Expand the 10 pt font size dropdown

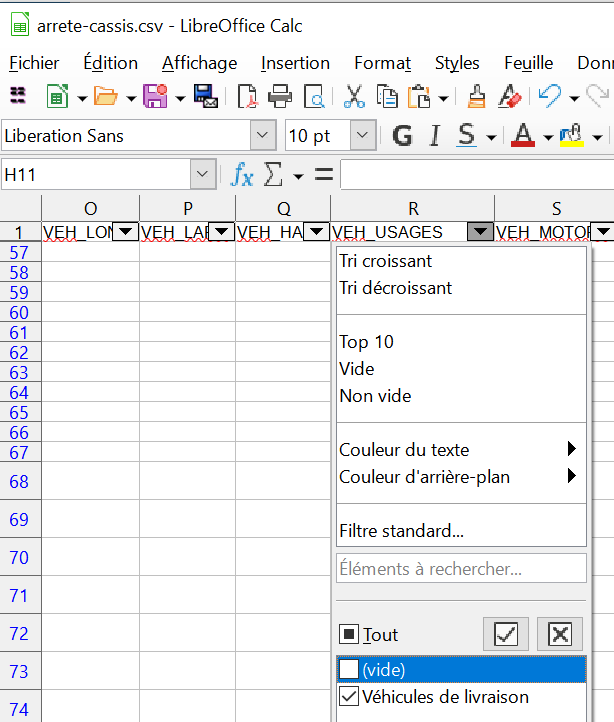tap(363, 135)
